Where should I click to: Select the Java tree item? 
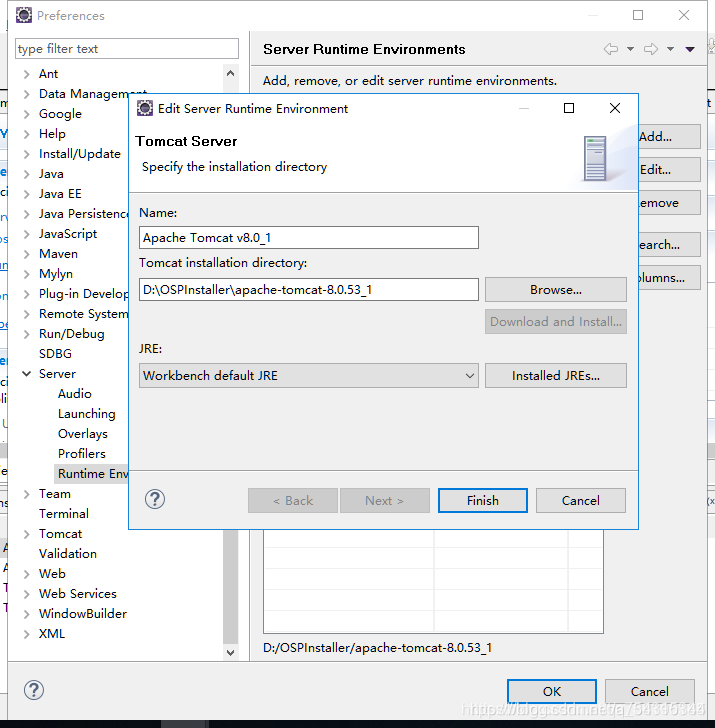pyautogui.click(x=51, y=174)
